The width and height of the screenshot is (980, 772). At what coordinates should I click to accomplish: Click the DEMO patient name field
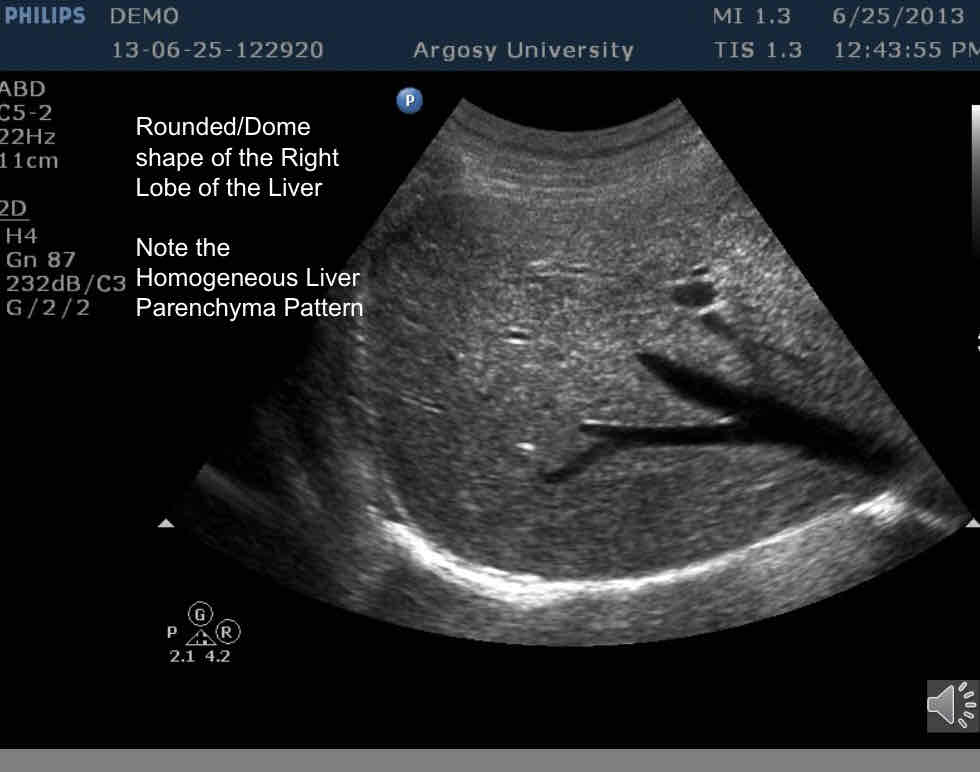145,16
